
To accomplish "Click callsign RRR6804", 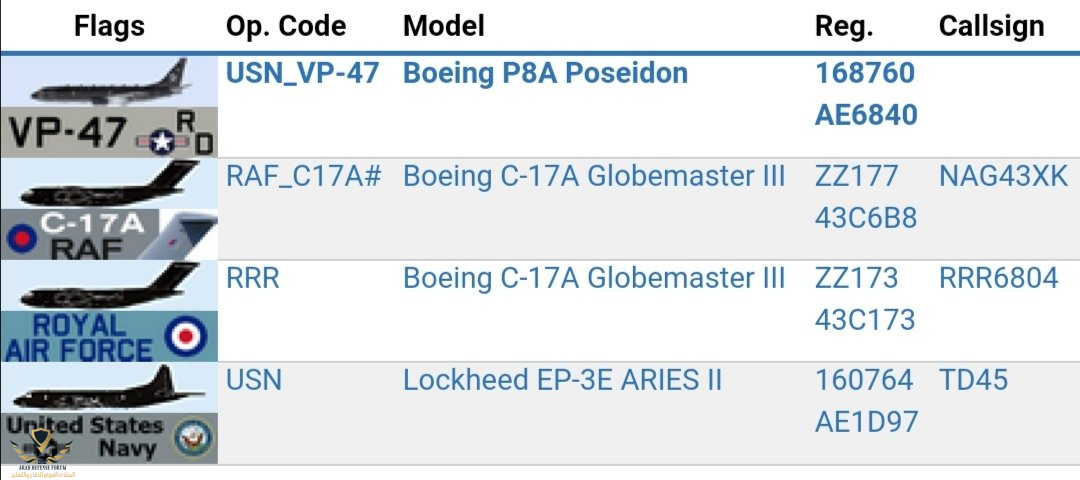I will pyautogui.click(x=998, y=278).
